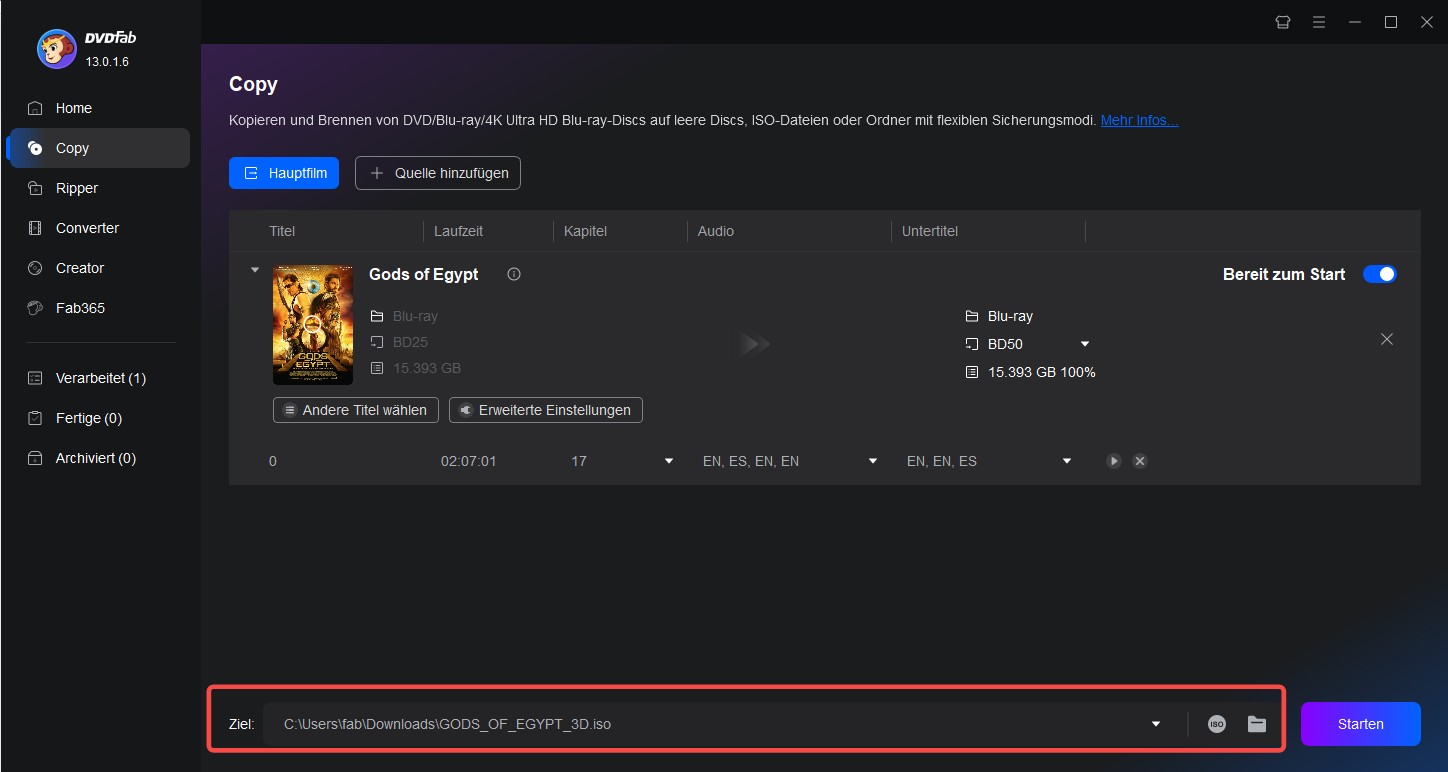
Task: Open the skin/theme icon in title bar
Action: pos(1283,22)
